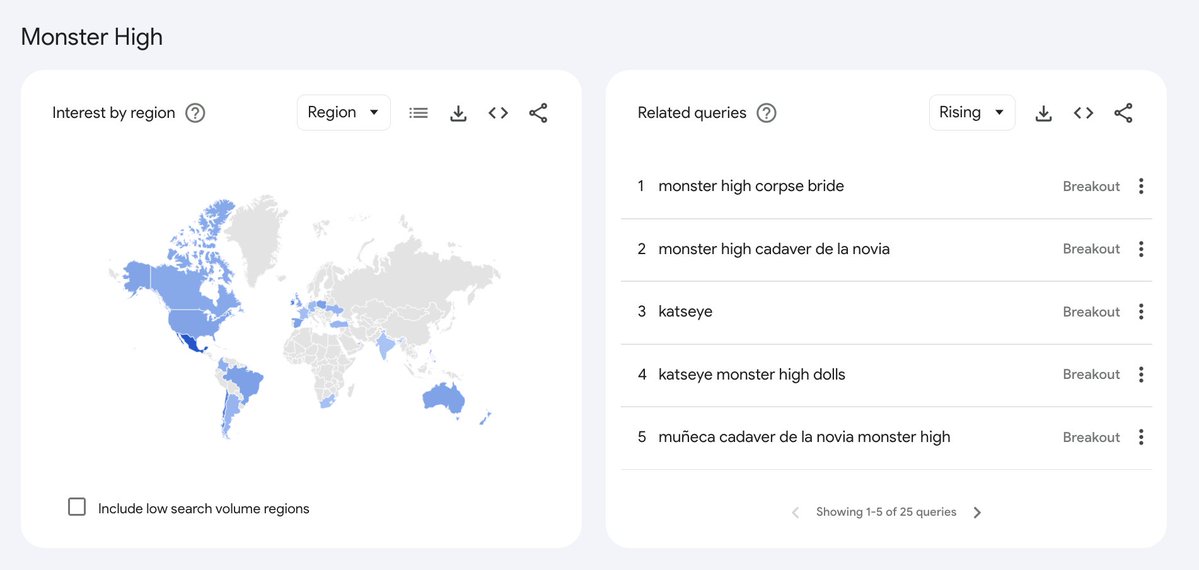Switch Interest by region to list view
The height and width of the screenshot is (570, 1199).
tap(418, 113)
